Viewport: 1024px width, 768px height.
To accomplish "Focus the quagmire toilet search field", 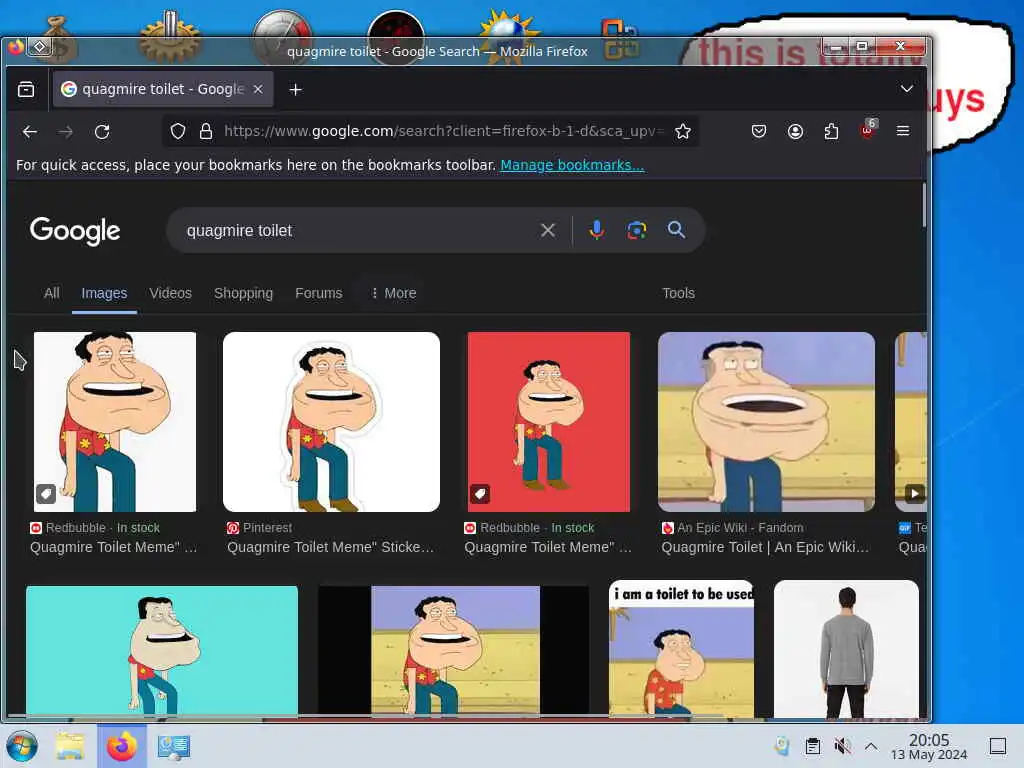I will coord(359,231).
